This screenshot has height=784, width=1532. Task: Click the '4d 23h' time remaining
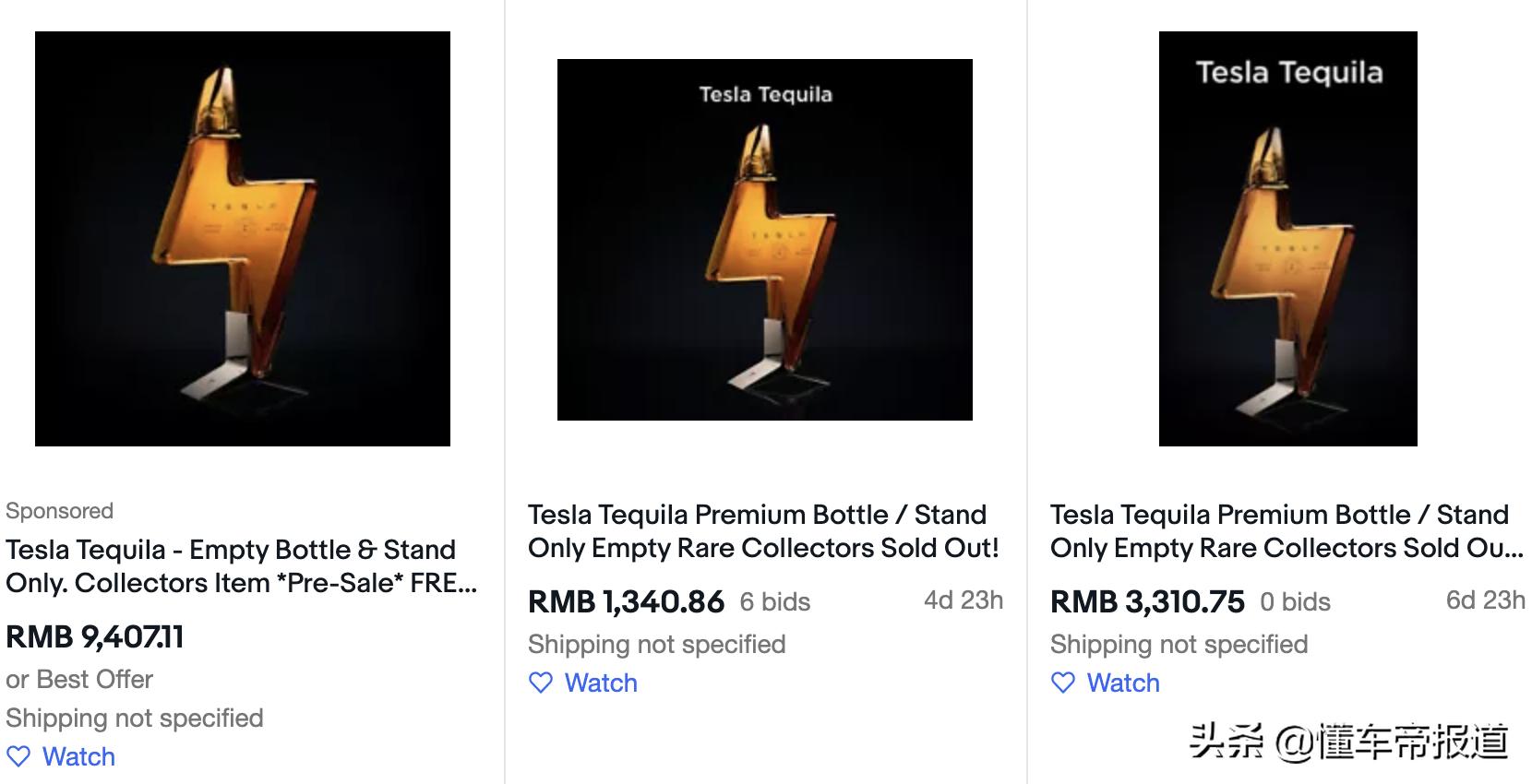click(963, 600)
